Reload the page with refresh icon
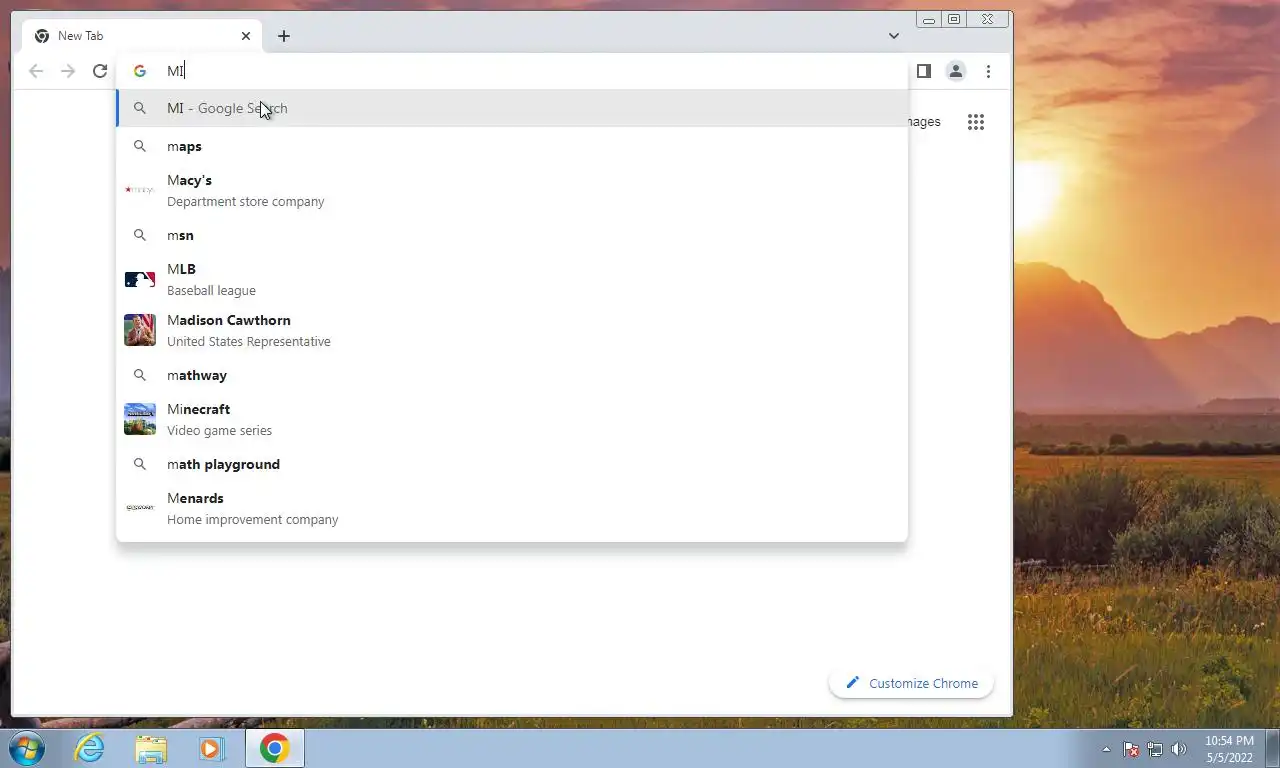 [100, 71]
